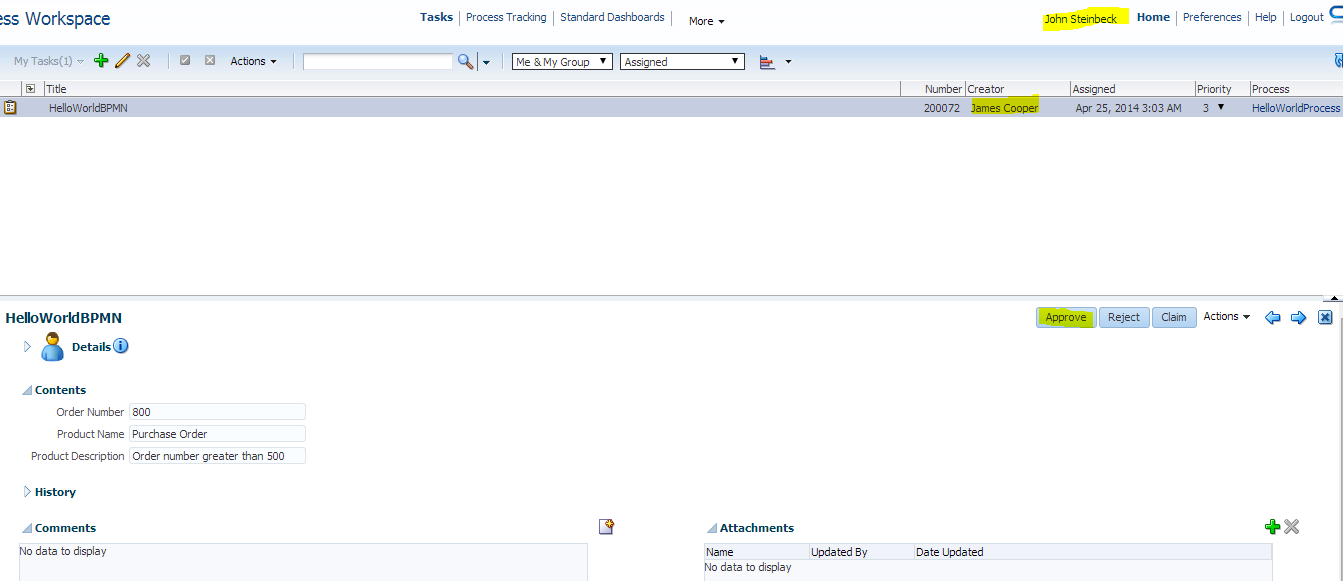Viewport: 1343px width, 581px height.
Task: Collapse the Comments section
Action: [x=27, y=529]
